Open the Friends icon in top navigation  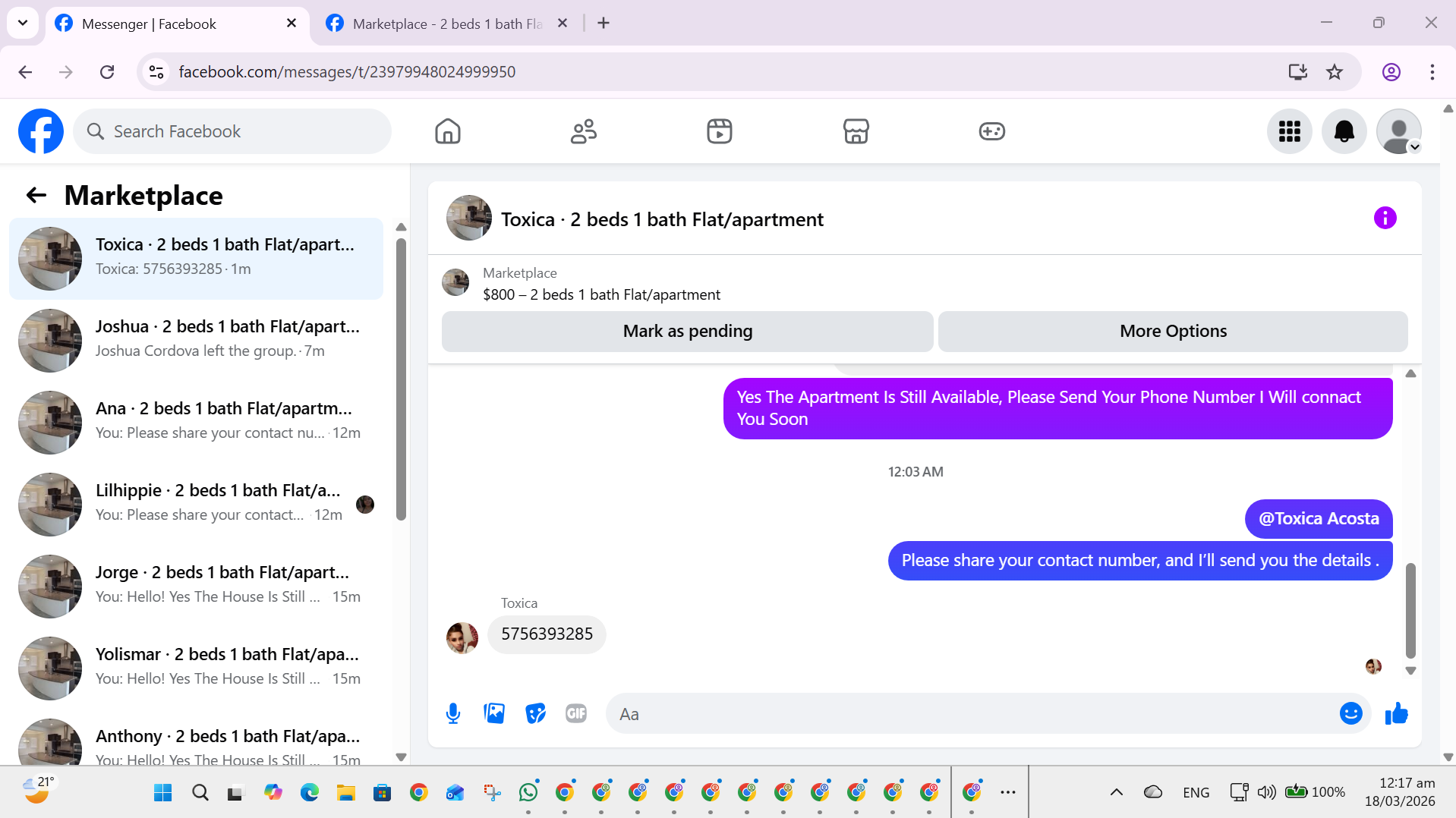tap(584, 131)
